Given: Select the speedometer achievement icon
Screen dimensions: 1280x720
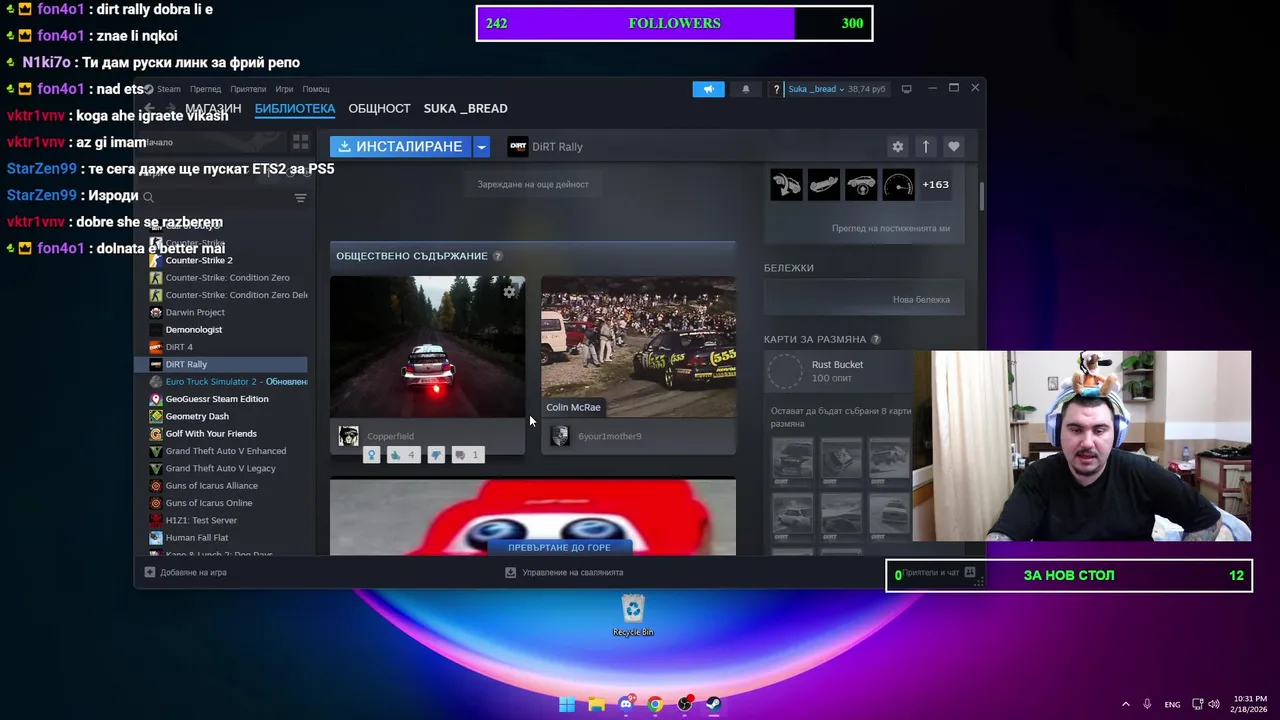Looking at the screenshot, I should (898, 184).
